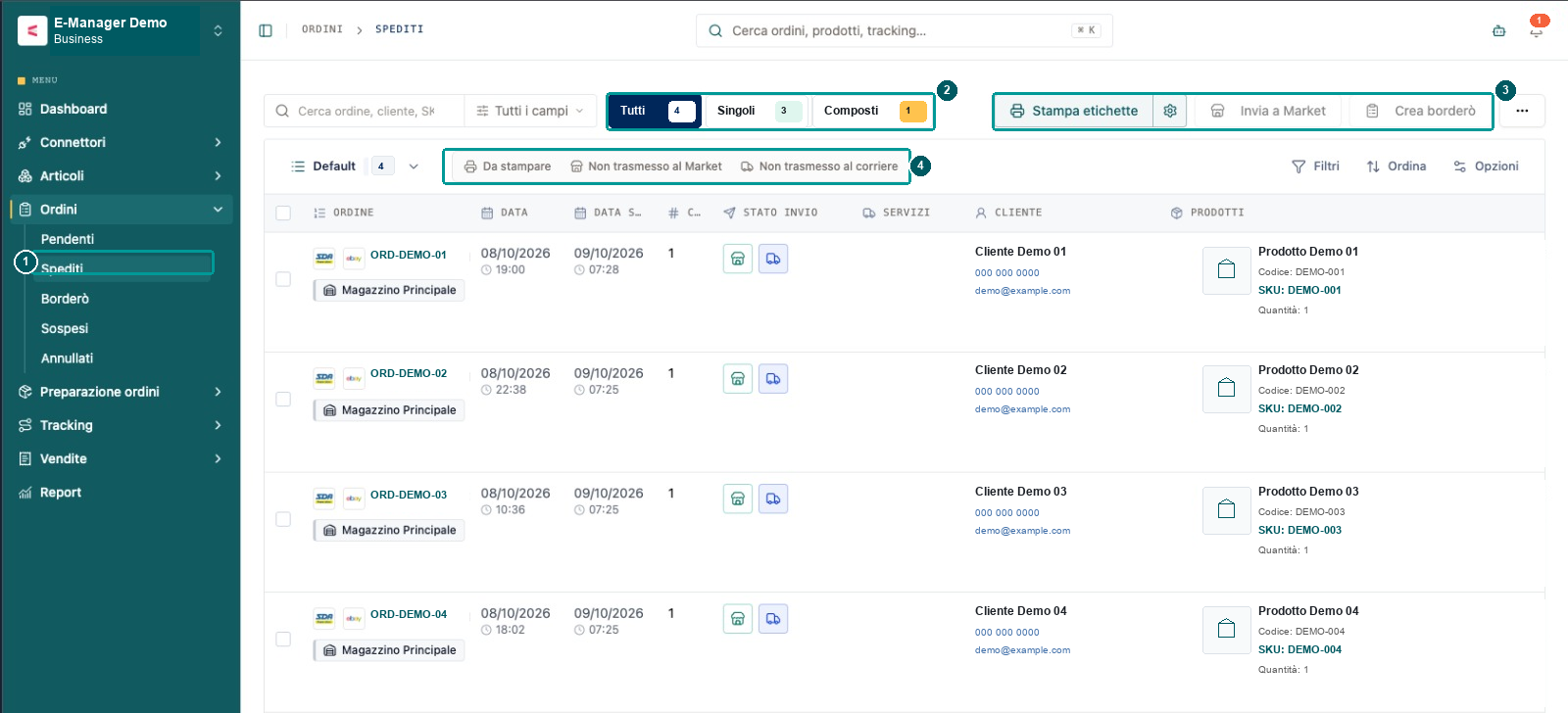1568x713 pixels.
Task: Click courier truck icon for ORD-DEMO-04
Action: 773,619
